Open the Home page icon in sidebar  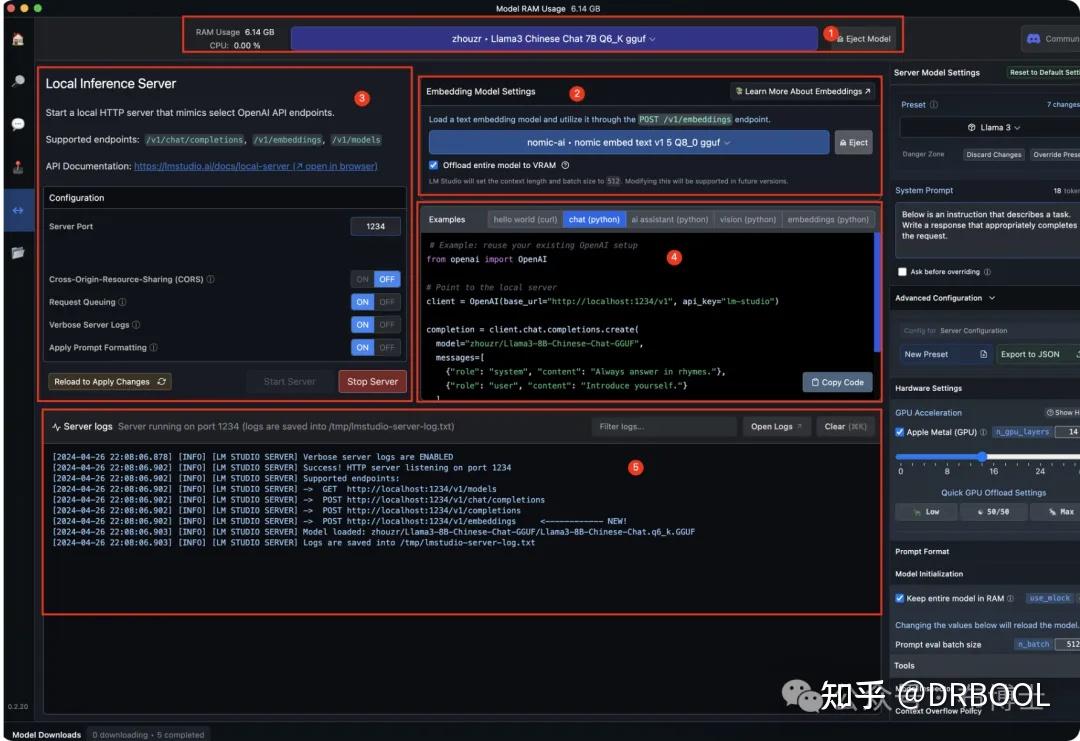pyautogui.click(x=17, y=41)
